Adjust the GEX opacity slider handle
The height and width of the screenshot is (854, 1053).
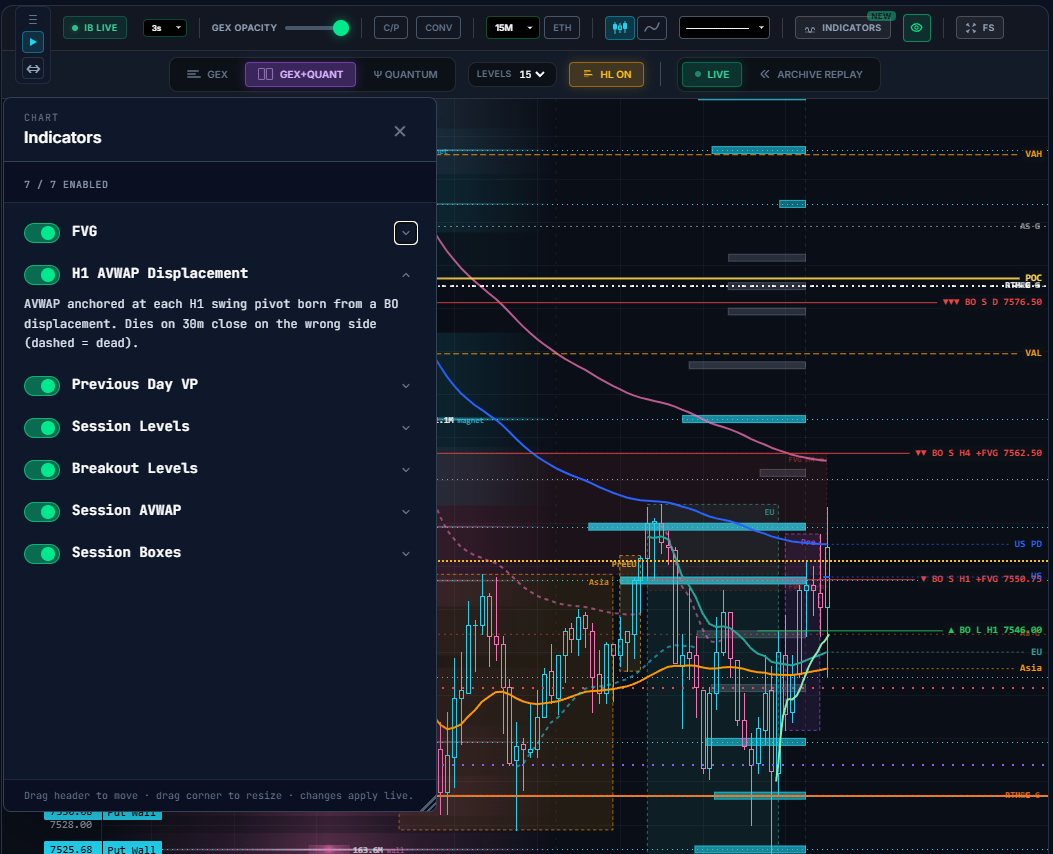coord(340,28)
